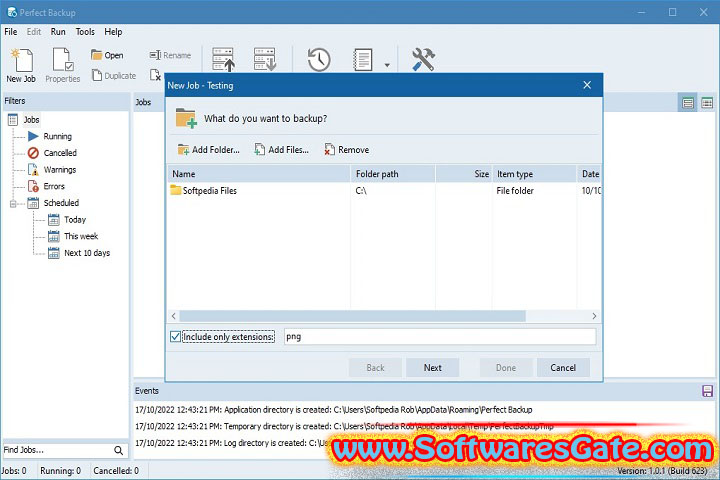Close the New Job - Testing dialog
Viewport: 720px width, 480px height.
(587, 85)
